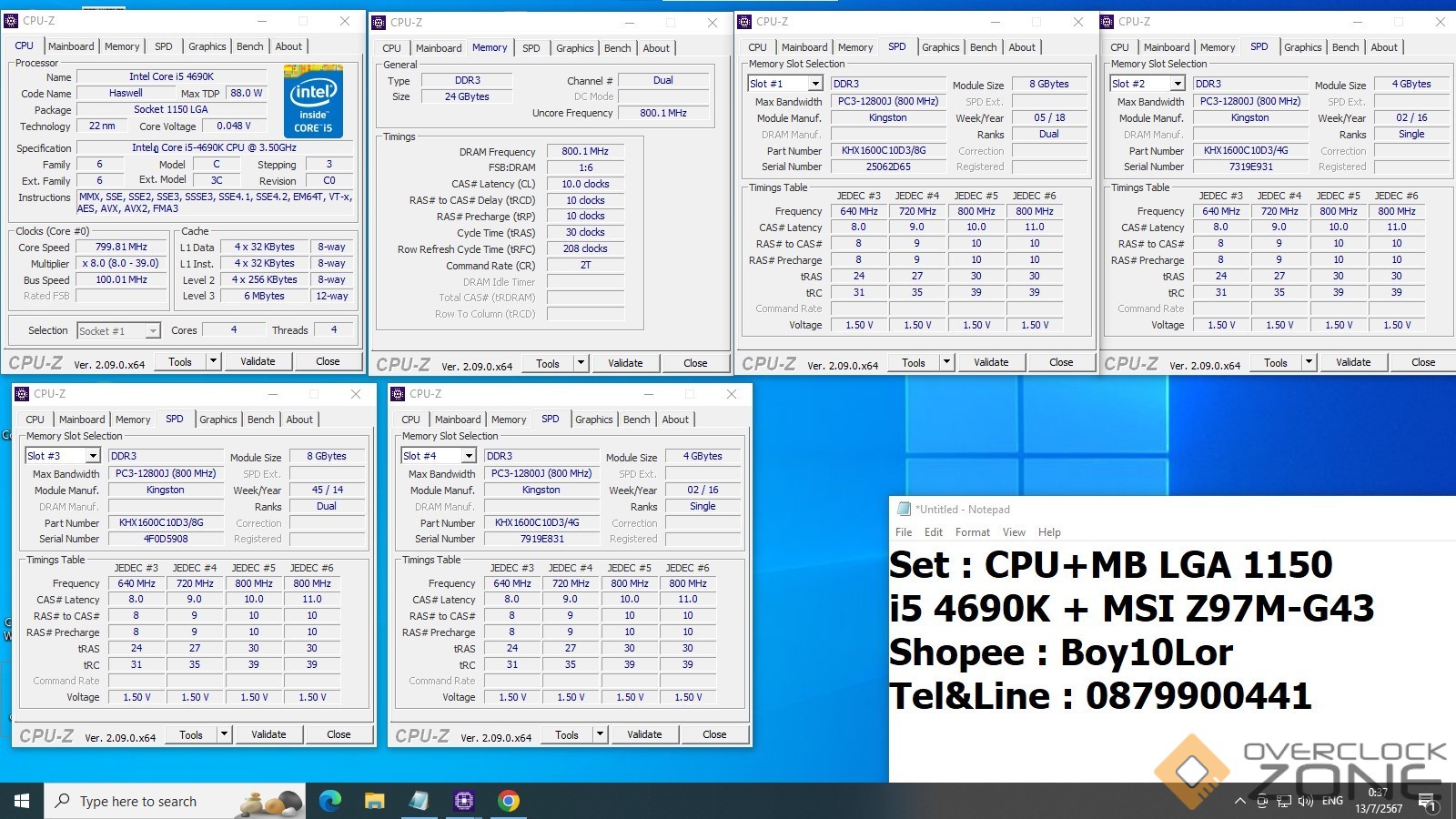
Task: Expand the Slot #3 memory slot dropdown
Action: pyautogui.click(x=92, y=456)
